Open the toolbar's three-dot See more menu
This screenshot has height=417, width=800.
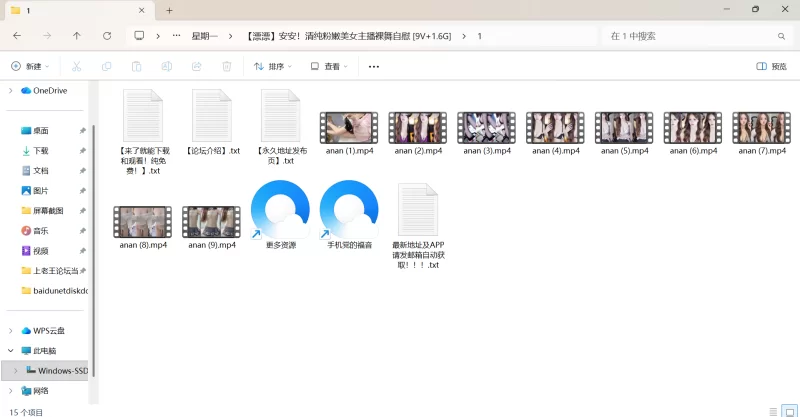(x=374, y=66)
